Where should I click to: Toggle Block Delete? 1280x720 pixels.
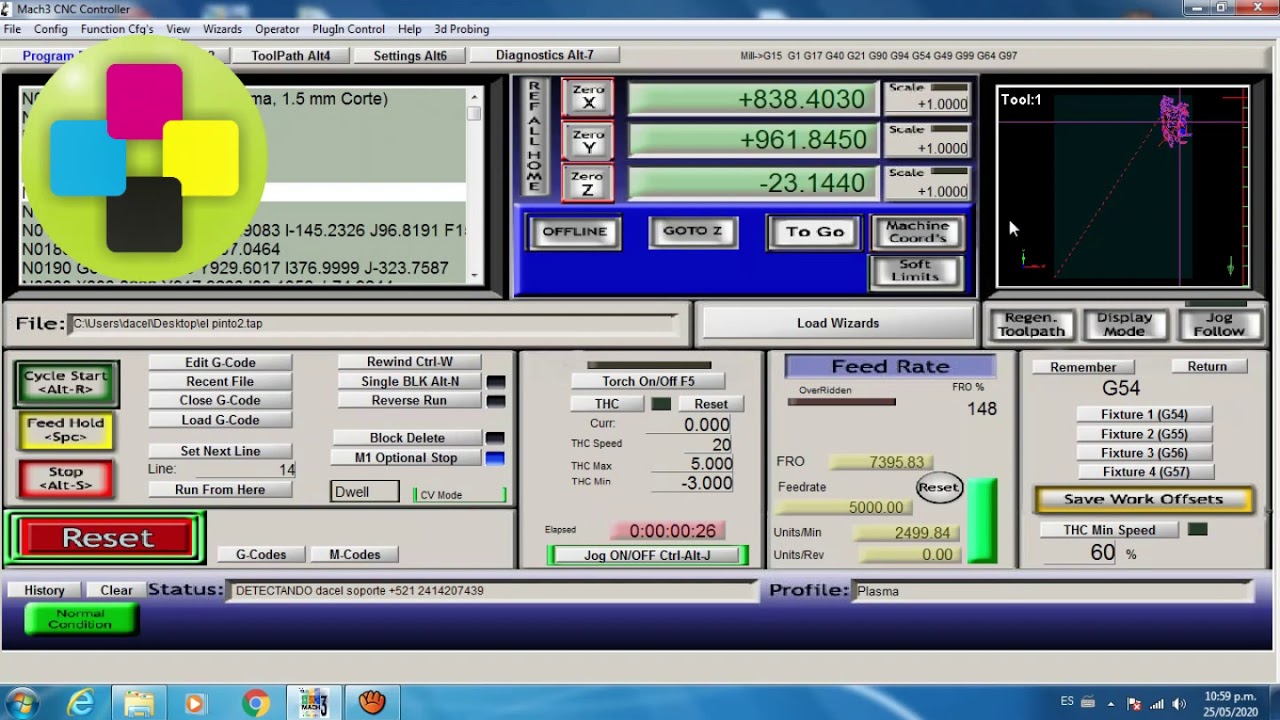407,438
